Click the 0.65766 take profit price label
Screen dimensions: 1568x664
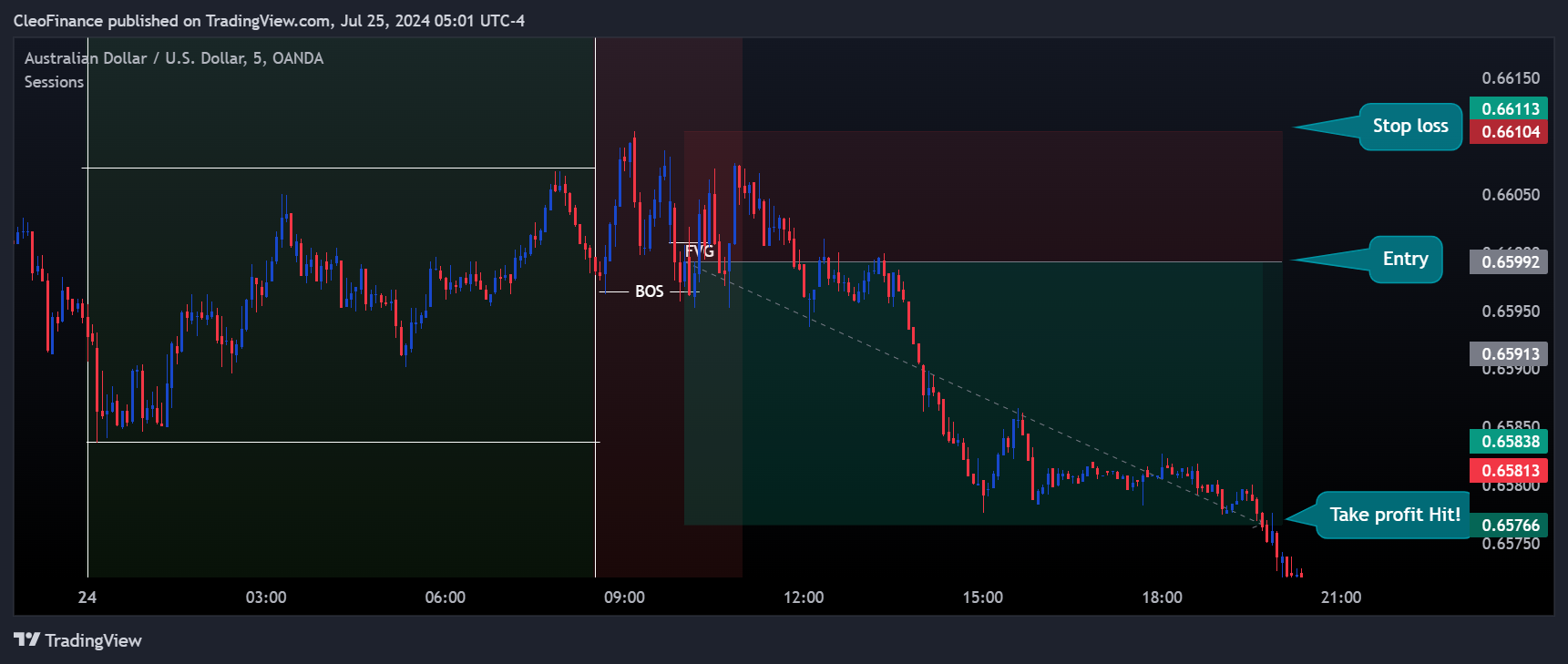point(1509,525)
